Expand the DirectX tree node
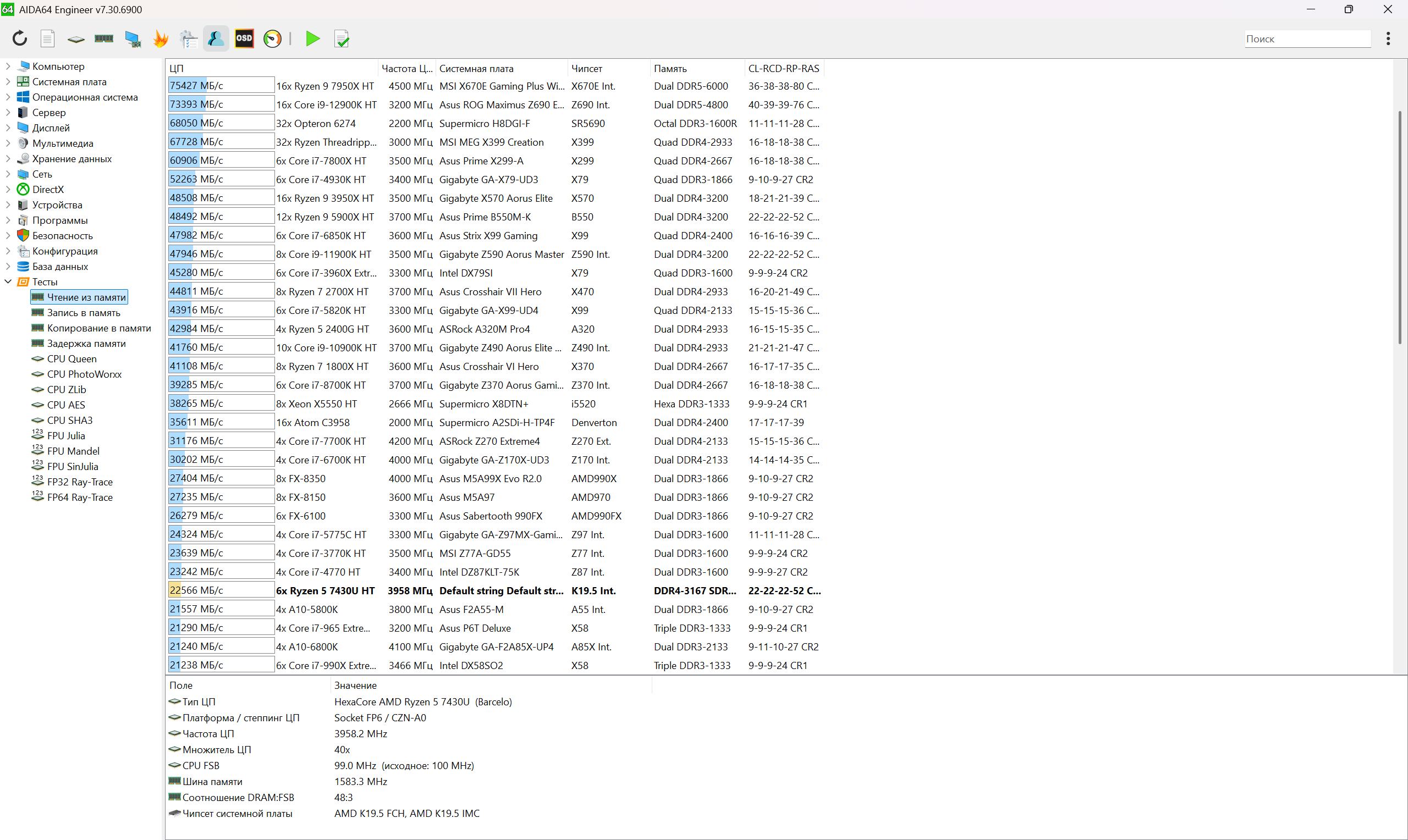The image size is (1408, 840). [x=8, y=189]
